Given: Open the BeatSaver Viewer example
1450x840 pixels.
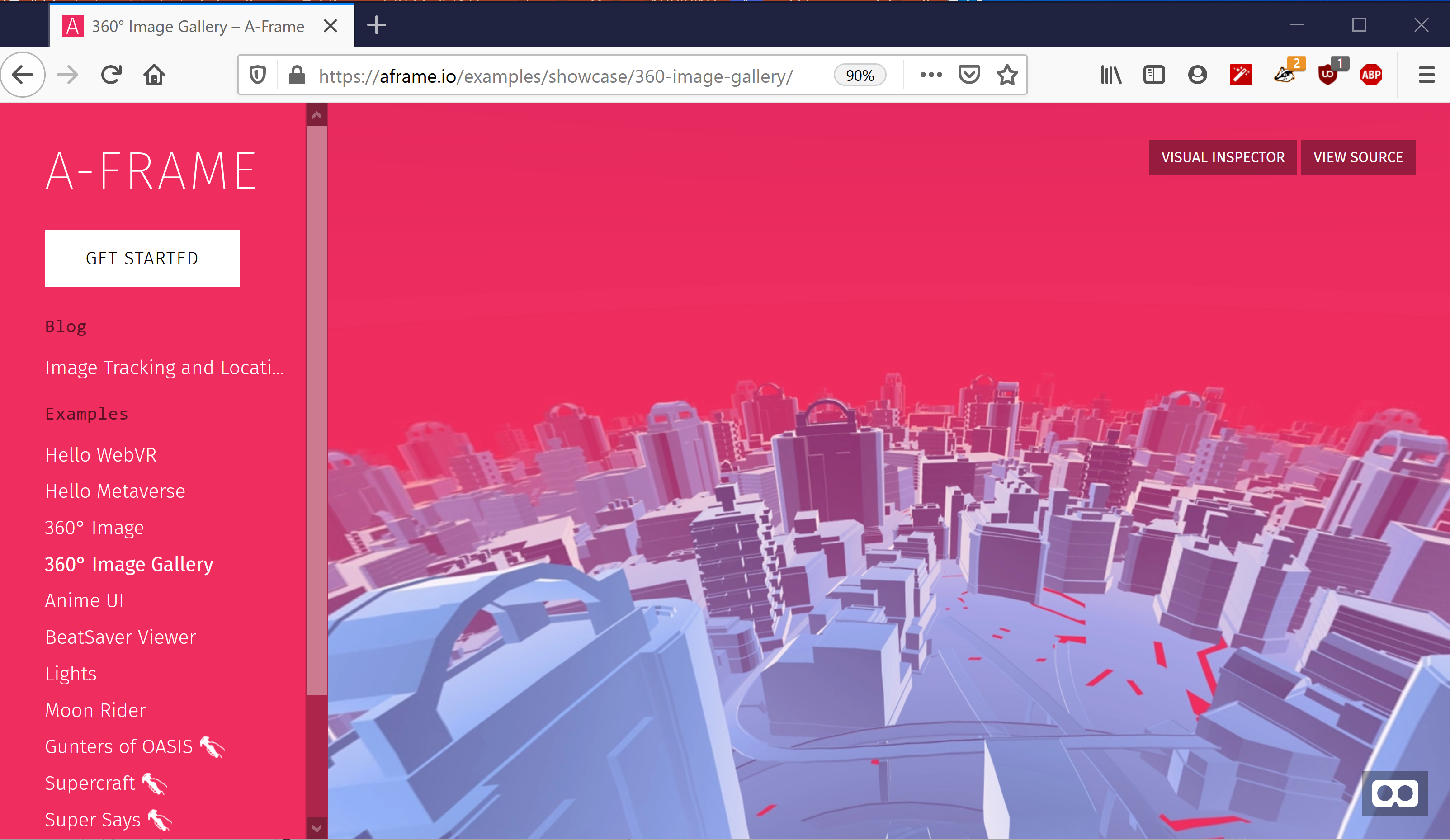Looking at the screenshot, I should pos(120,637).
